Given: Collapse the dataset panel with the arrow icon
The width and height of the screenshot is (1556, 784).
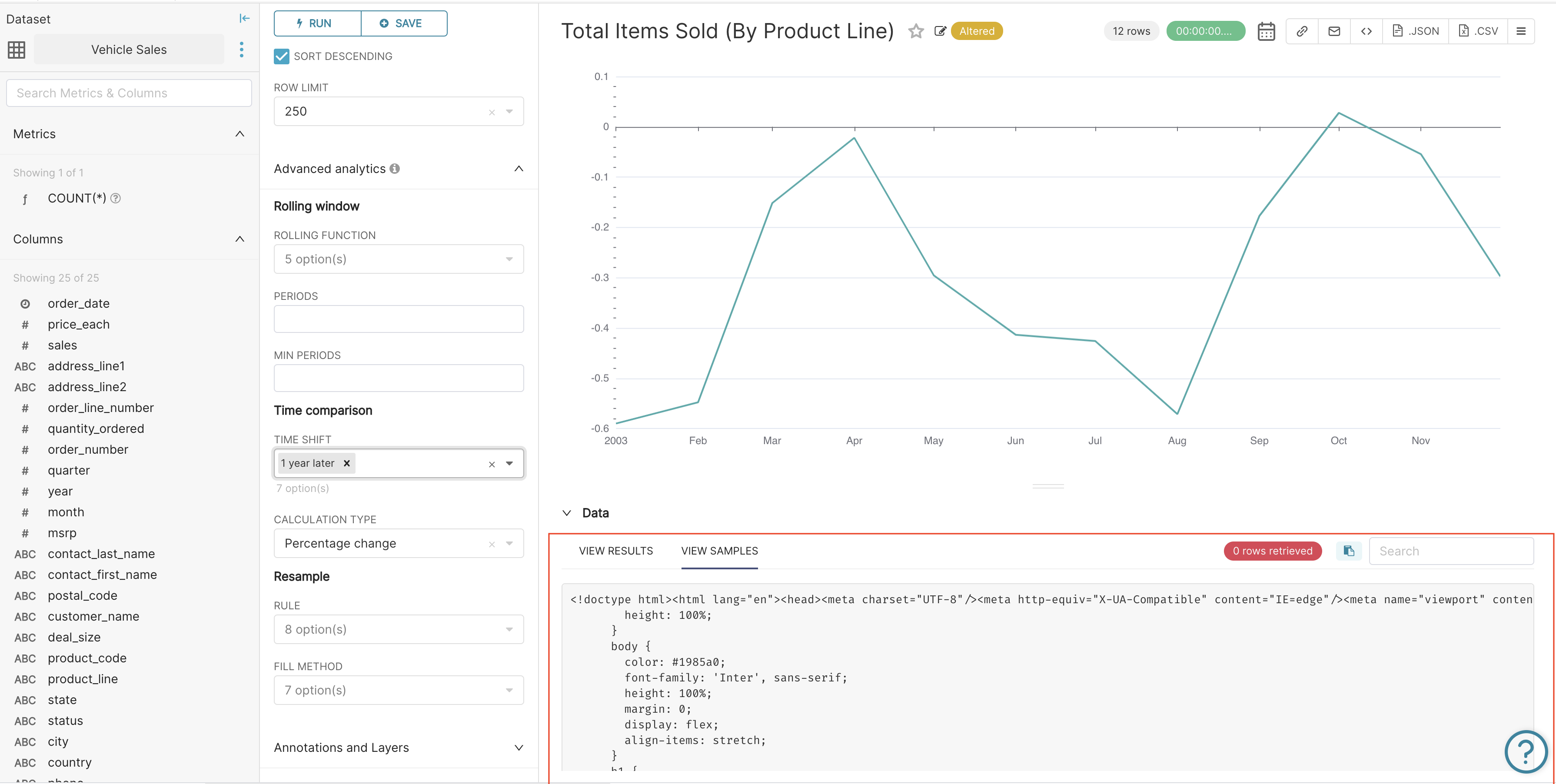Looking at the screenshot, I should pyautogui.click(x=244, y=18).
